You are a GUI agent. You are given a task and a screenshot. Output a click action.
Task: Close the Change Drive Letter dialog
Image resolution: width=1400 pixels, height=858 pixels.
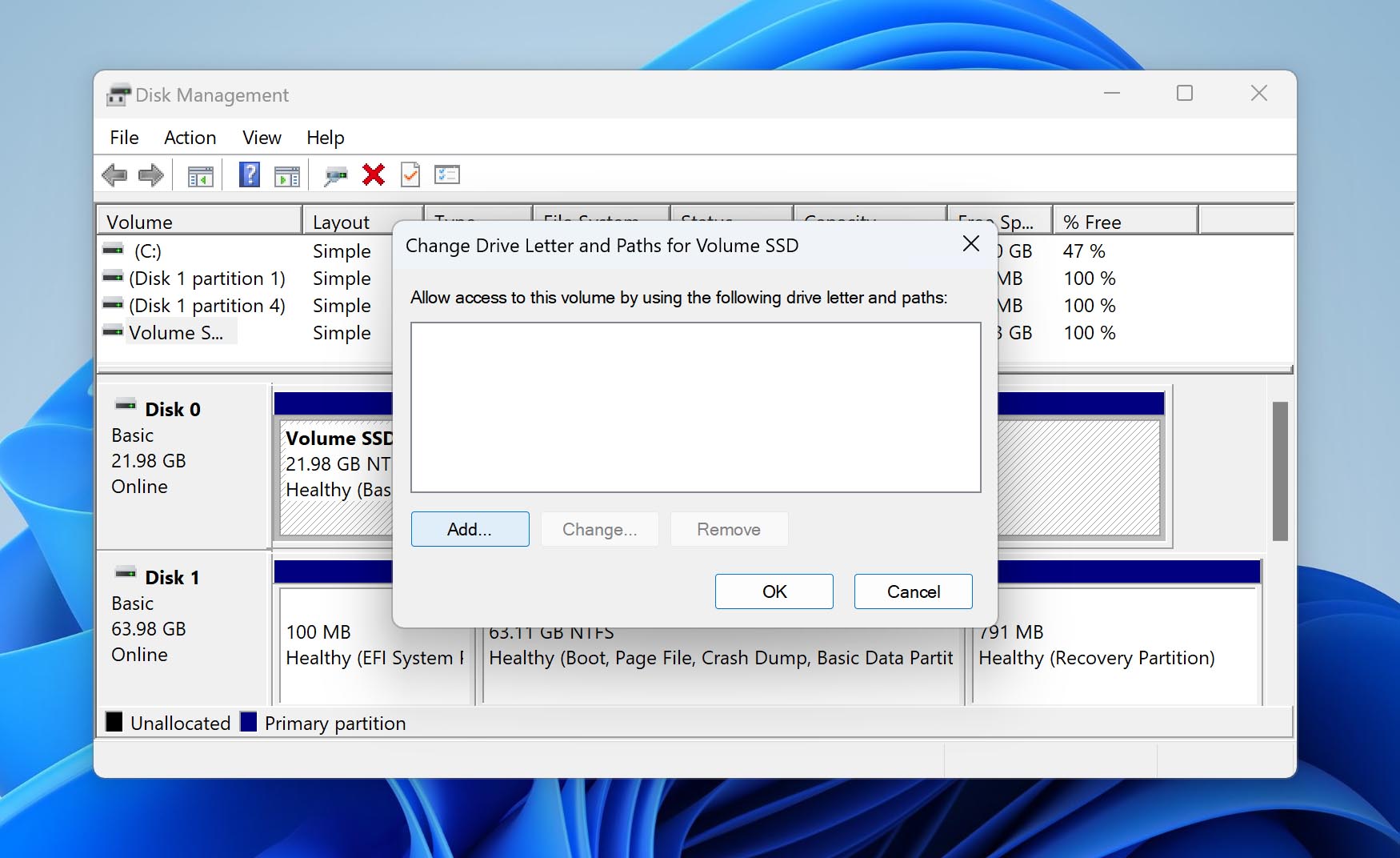(971, 244)
